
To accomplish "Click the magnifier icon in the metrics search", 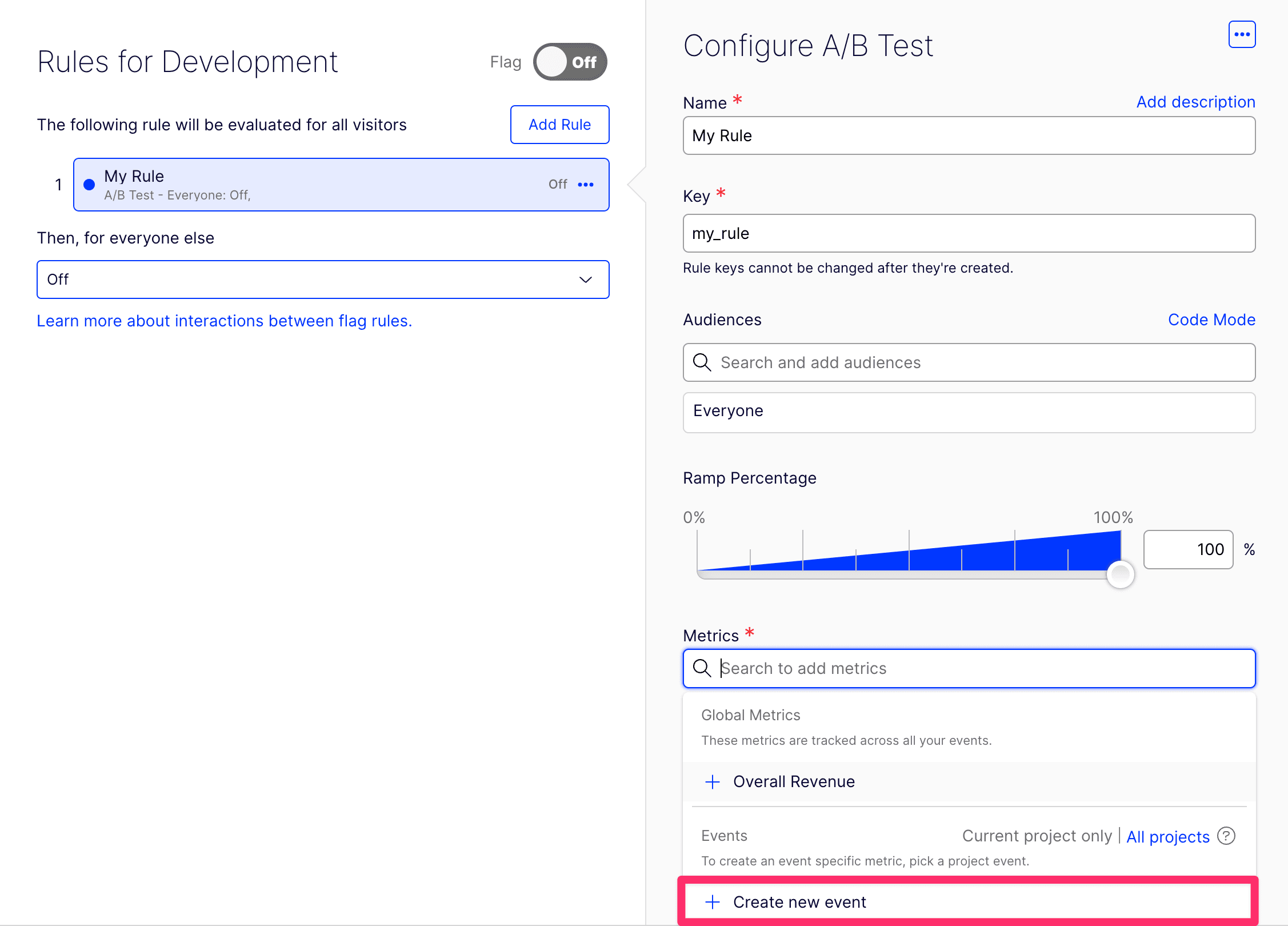I will (702, 668).
